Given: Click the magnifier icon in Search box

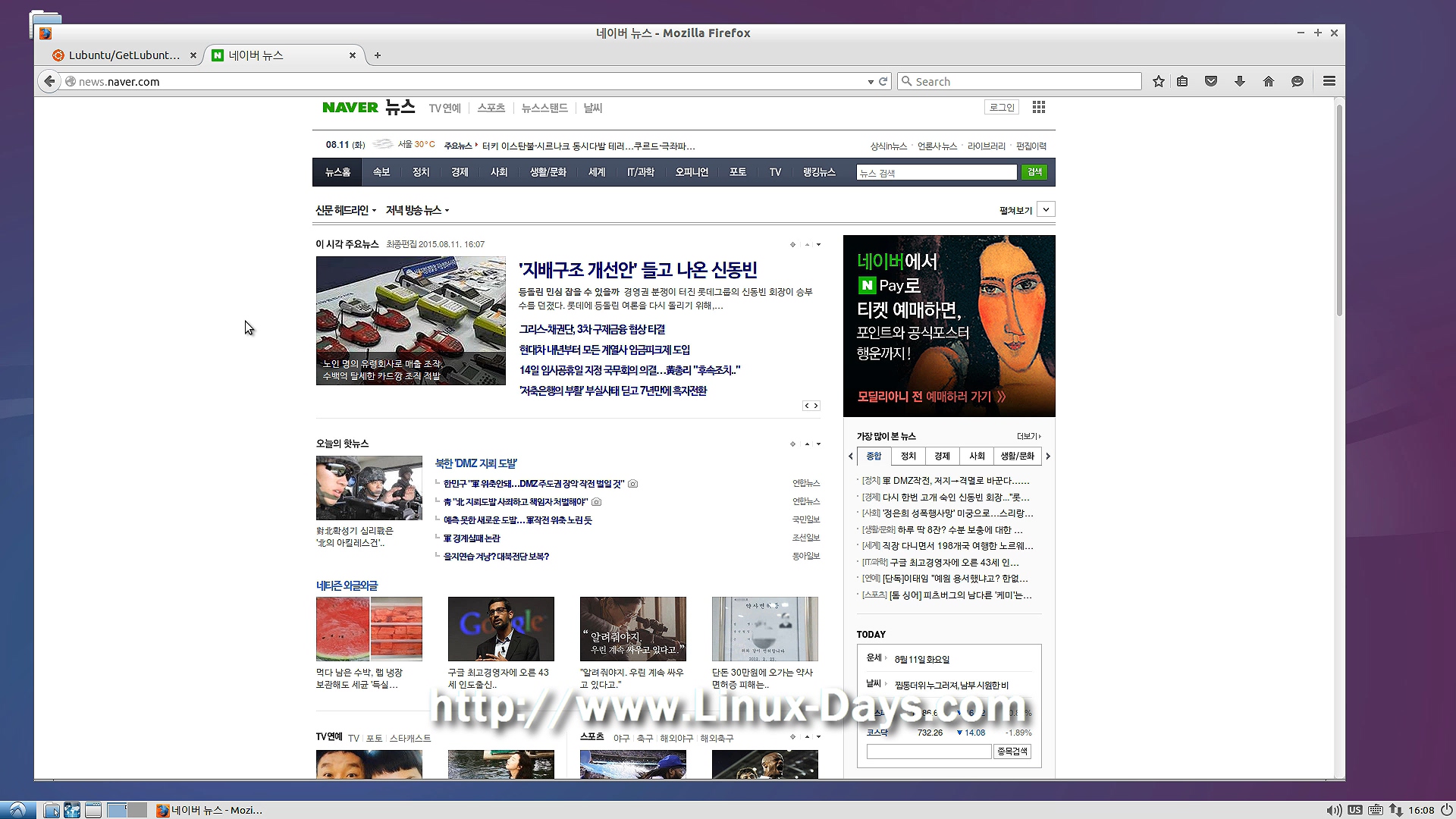Looking at the screenshot, I should tap(906, 81).
